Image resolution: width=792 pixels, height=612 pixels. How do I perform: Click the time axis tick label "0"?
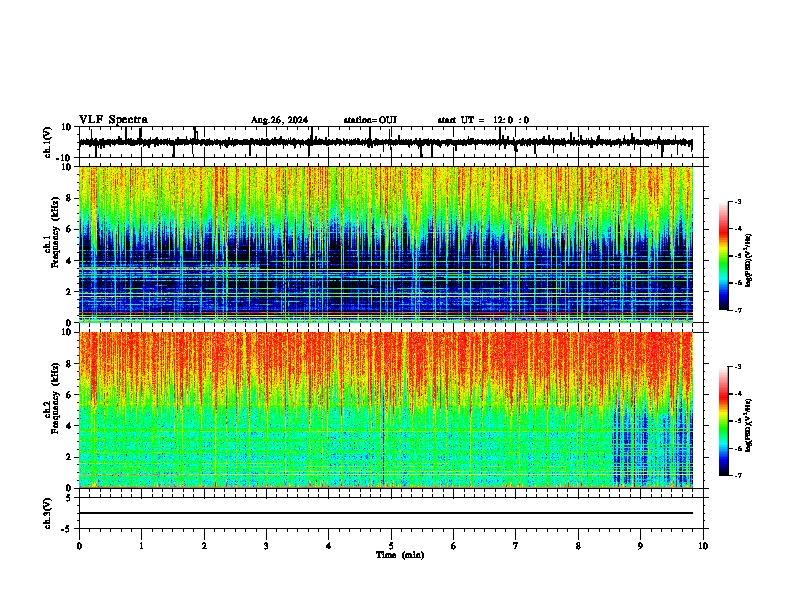click(x=79, y=546)
